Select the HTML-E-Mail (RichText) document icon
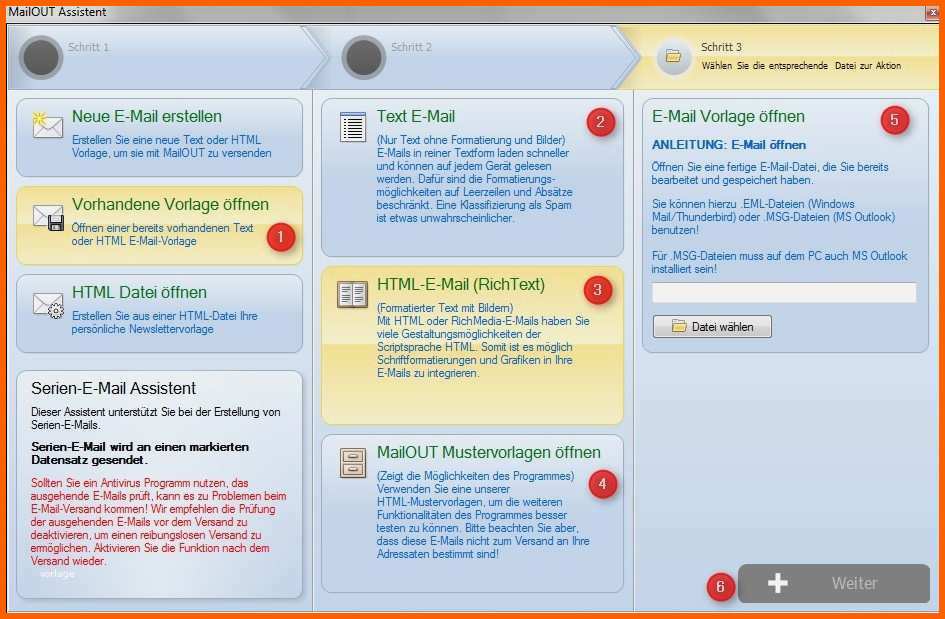945x619 pixels. point(352,291)
